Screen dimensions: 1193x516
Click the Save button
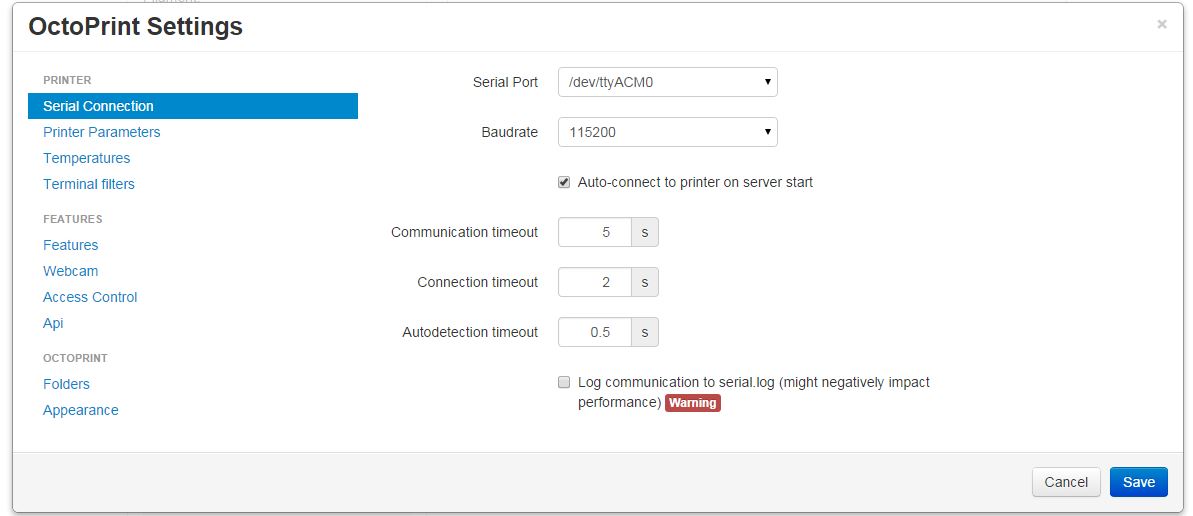pyautogui.click(x=1138, y=482)
